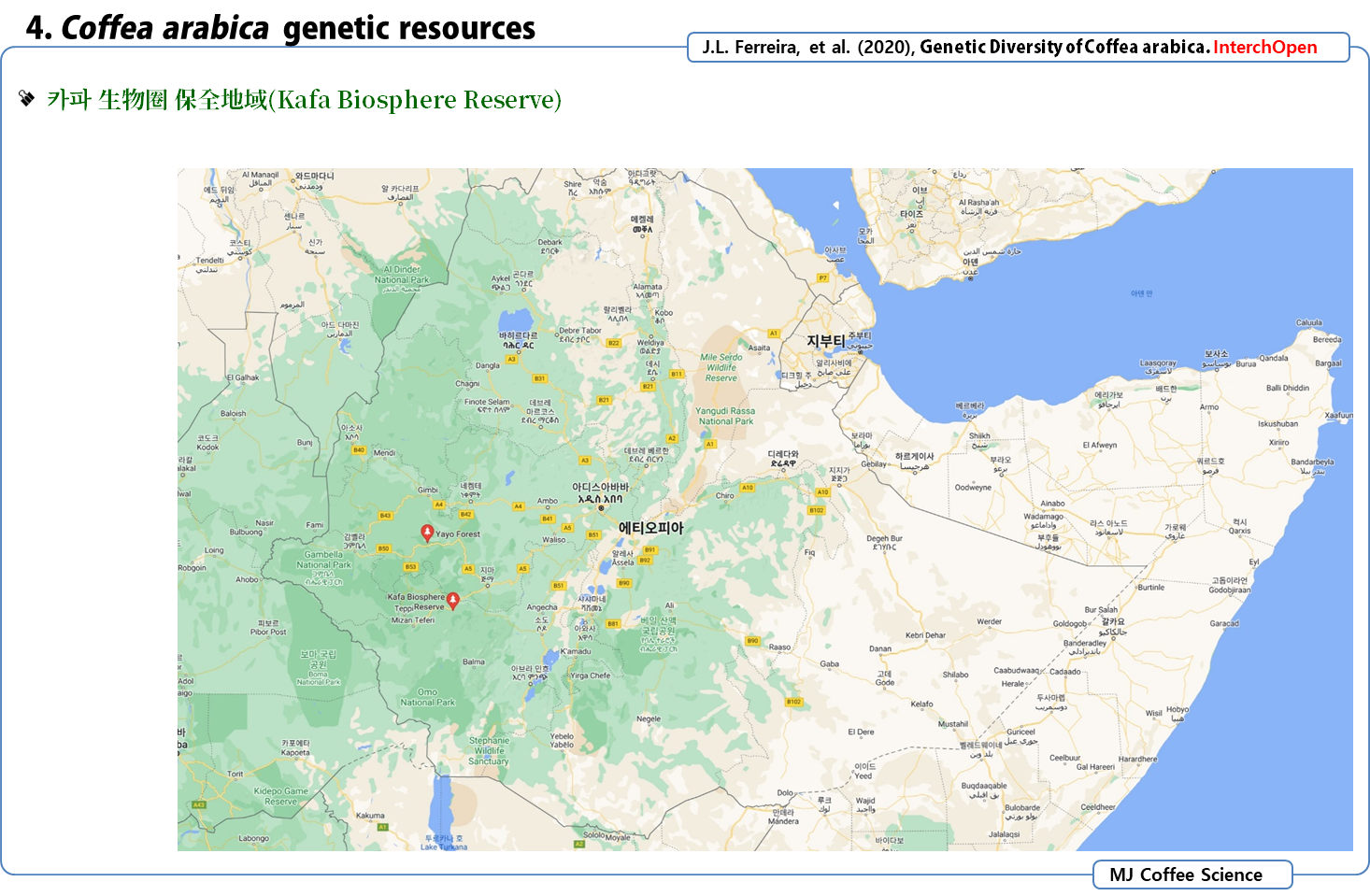Image resolution: width=1370 pixels, height=896 pixels.
Task: Click the Angecha town label
Action: coord(542,607)
